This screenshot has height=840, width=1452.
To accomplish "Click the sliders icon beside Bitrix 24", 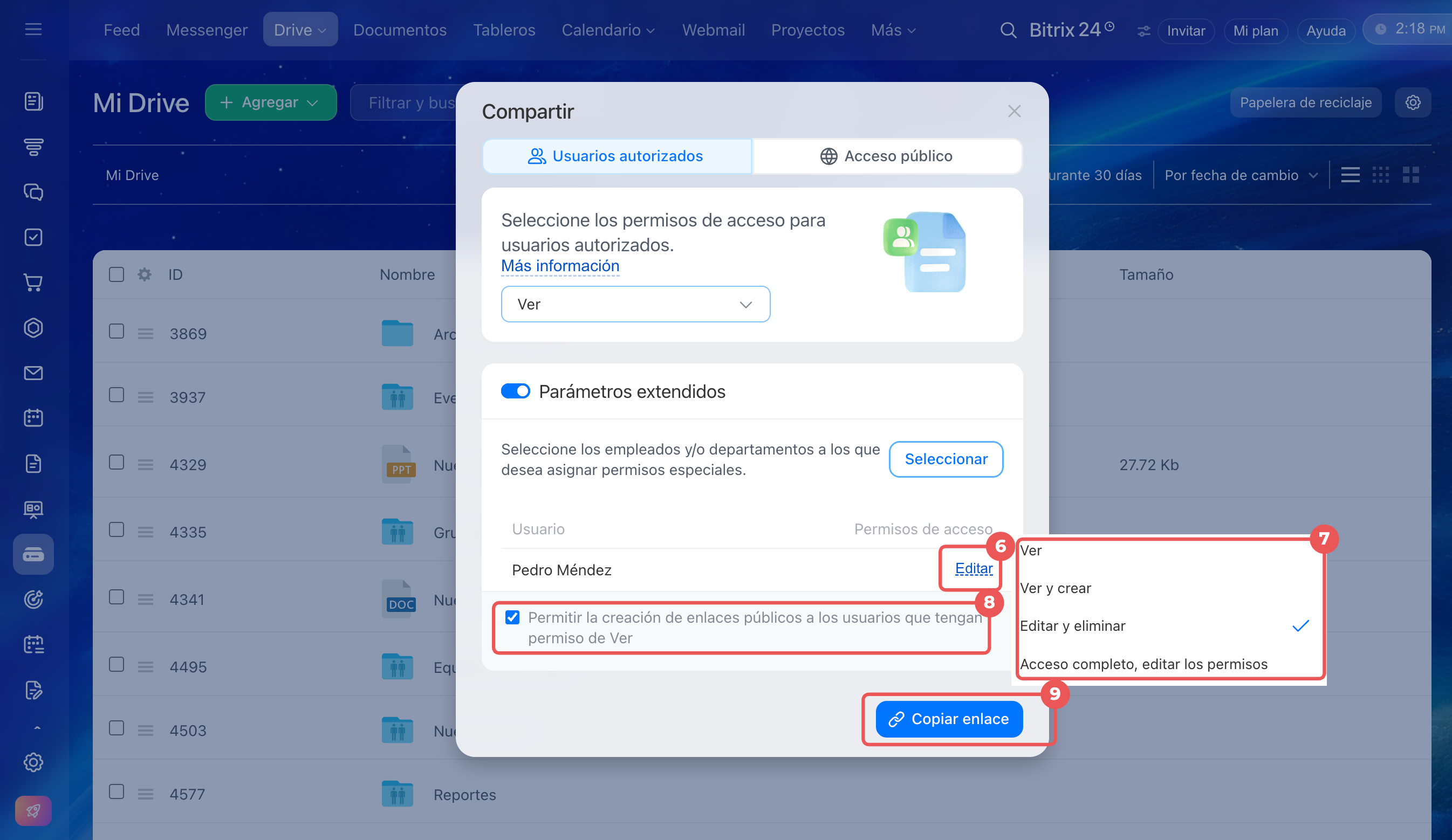I will pyautogui.click(x=1143, y=31).
